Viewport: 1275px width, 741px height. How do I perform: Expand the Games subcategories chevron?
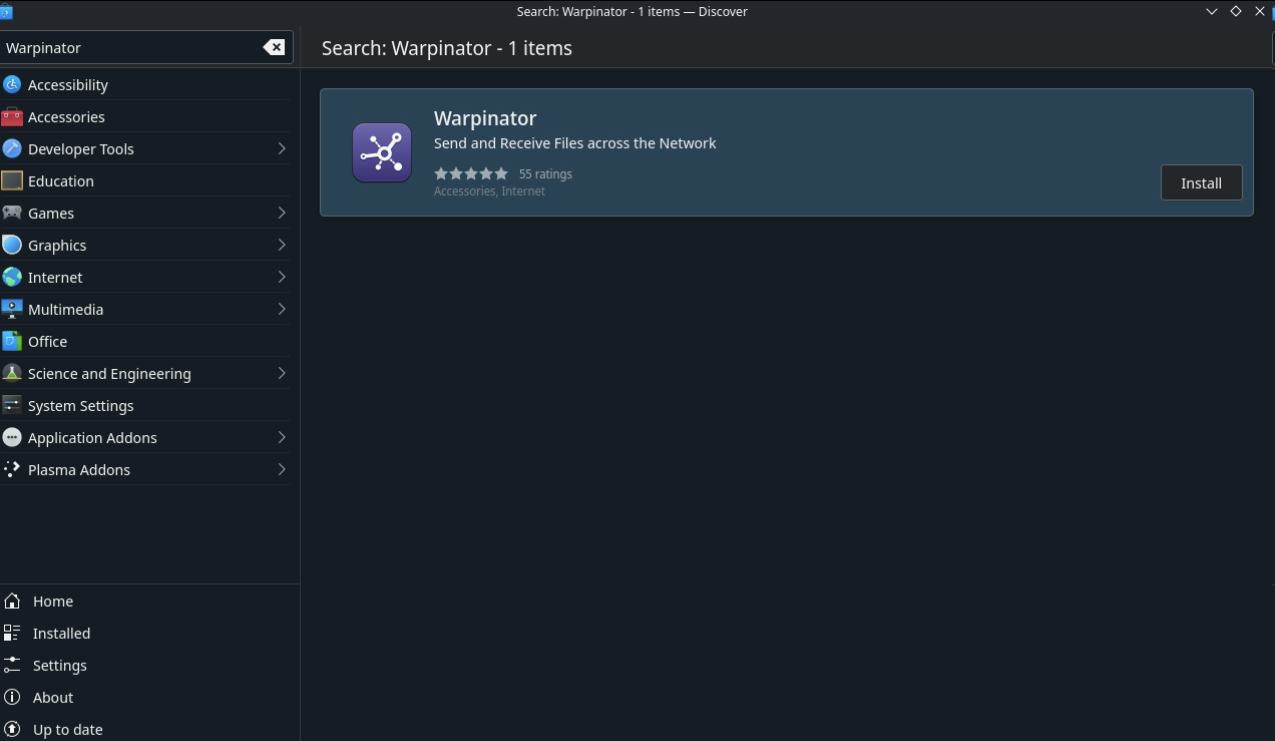click(281, 213)
